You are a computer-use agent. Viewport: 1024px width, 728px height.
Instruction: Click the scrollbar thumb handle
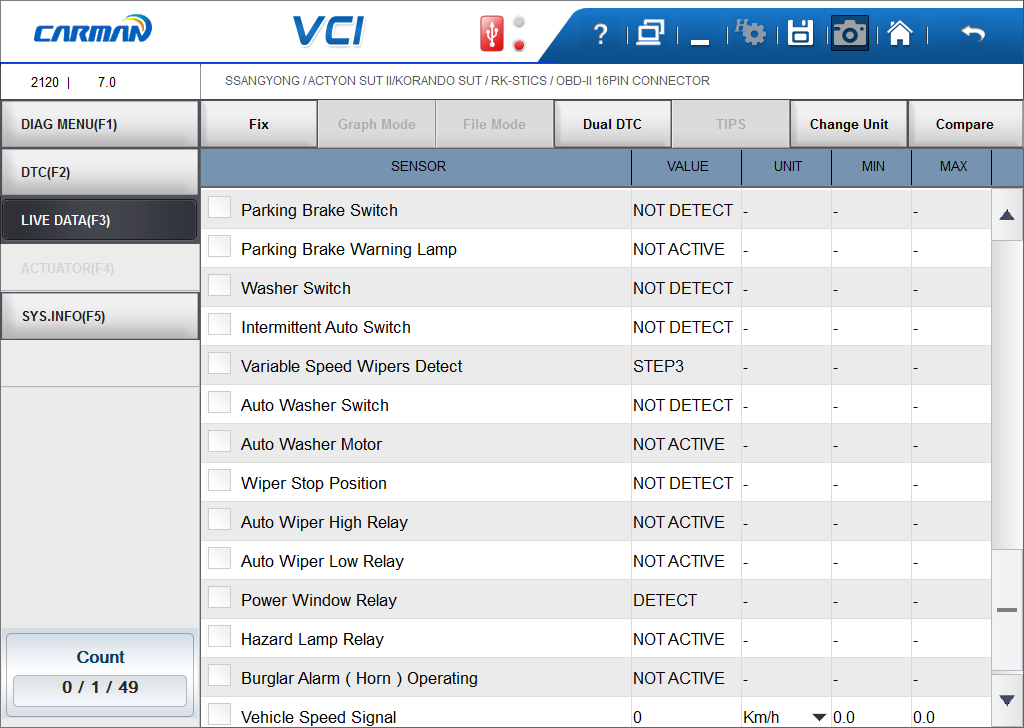(x=1007, y=610)
